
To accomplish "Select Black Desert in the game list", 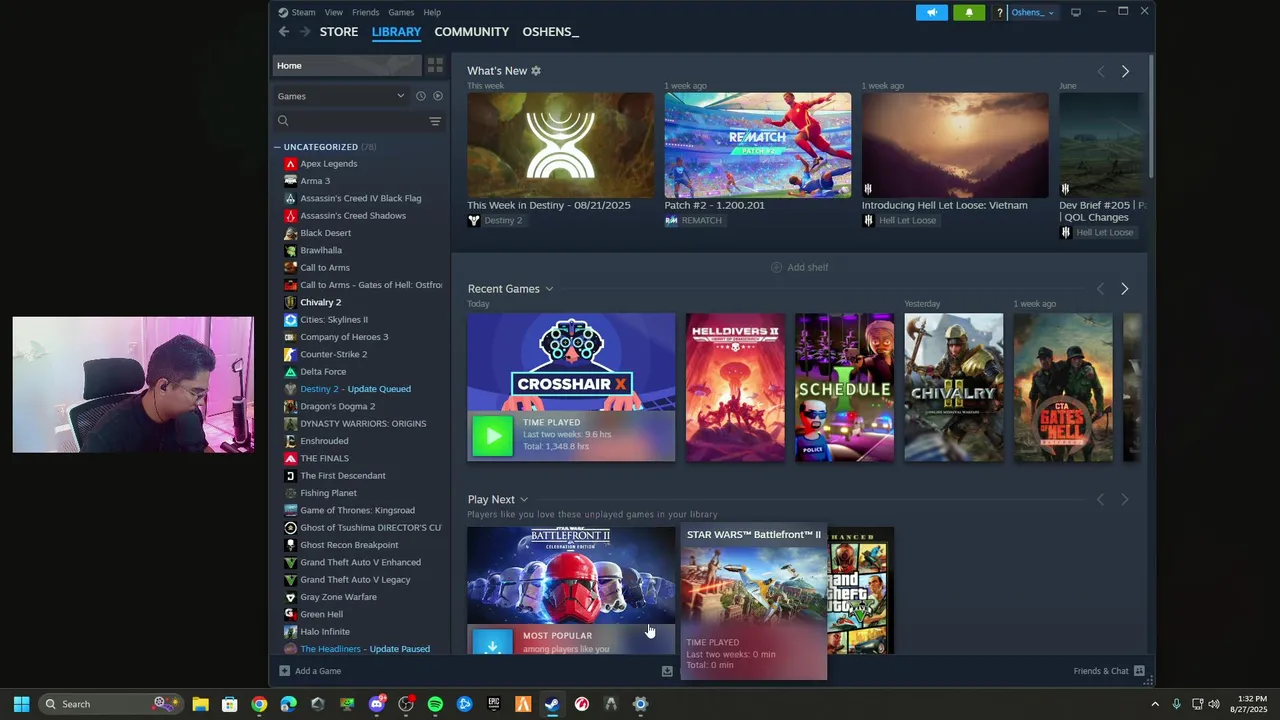I will coord(326,233).
